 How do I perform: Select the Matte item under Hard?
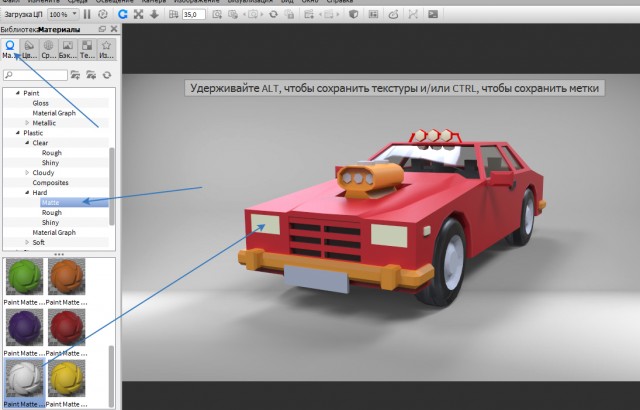50,202
